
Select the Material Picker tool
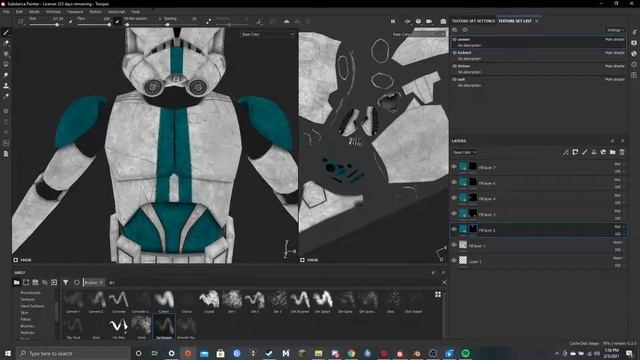tap(6, 96)
